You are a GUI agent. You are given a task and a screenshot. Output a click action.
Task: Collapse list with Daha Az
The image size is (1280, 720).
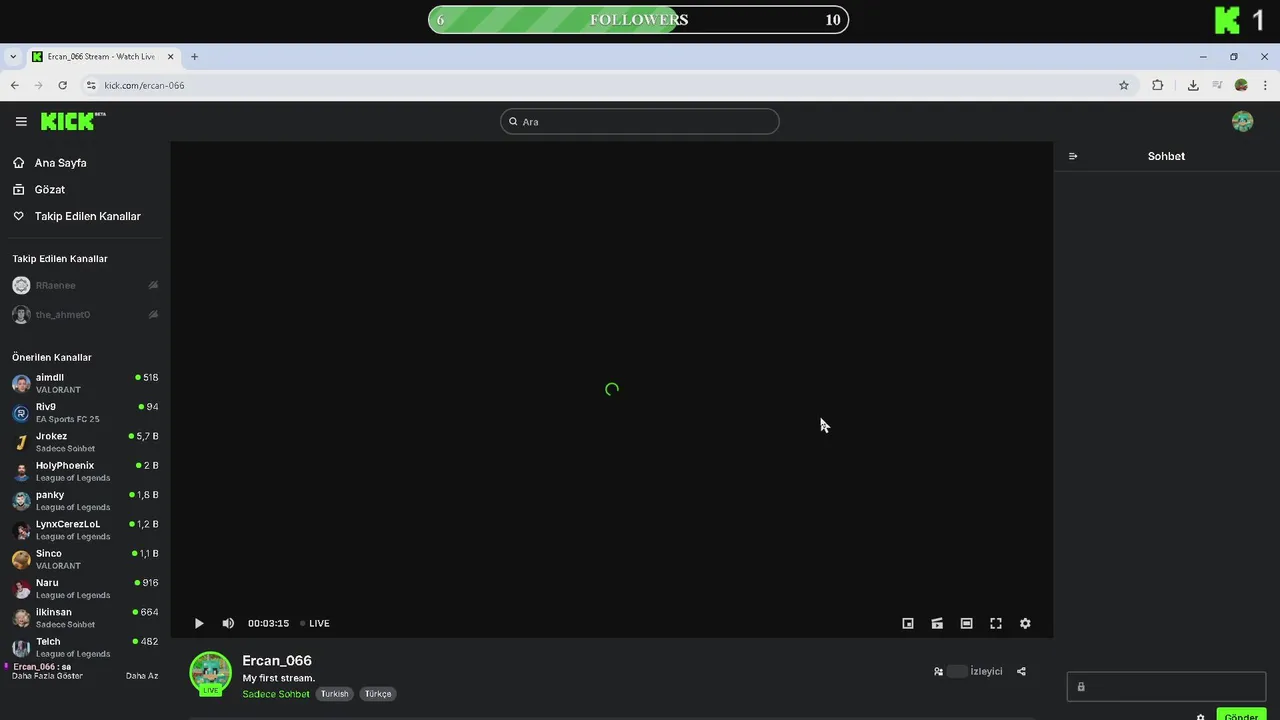point(142,676)
